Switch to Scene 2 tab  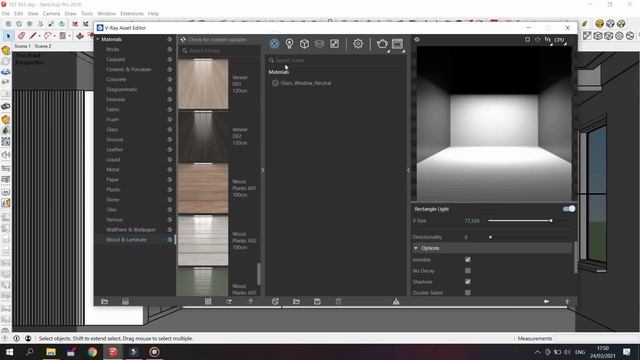click(43, 46)
